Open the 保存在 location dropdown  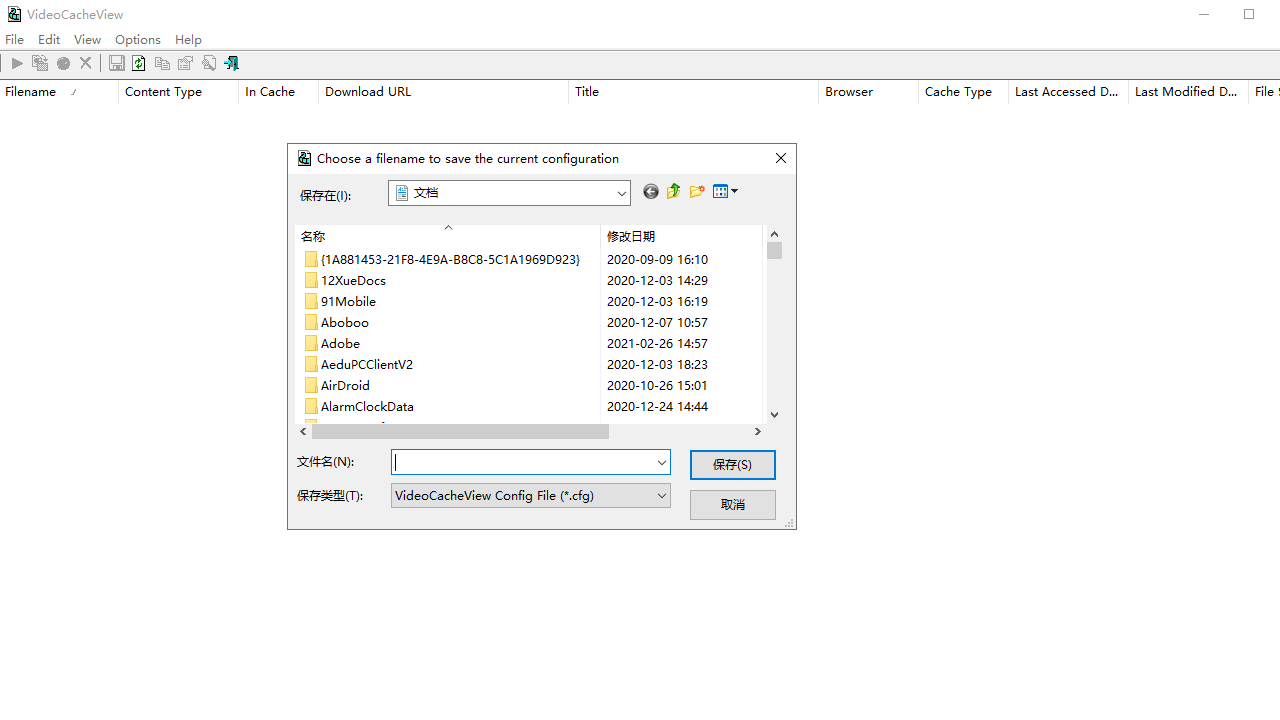pyautogui.click(x=621, y=193)
